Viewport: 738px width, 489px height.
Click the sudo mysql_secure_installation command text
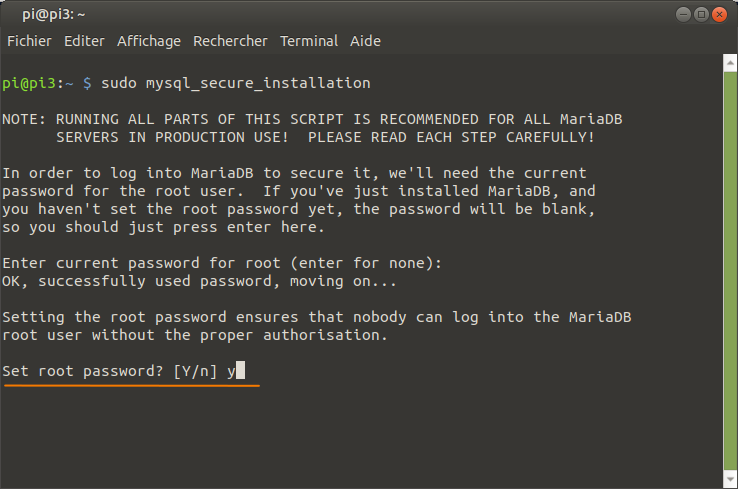[236, 83]
